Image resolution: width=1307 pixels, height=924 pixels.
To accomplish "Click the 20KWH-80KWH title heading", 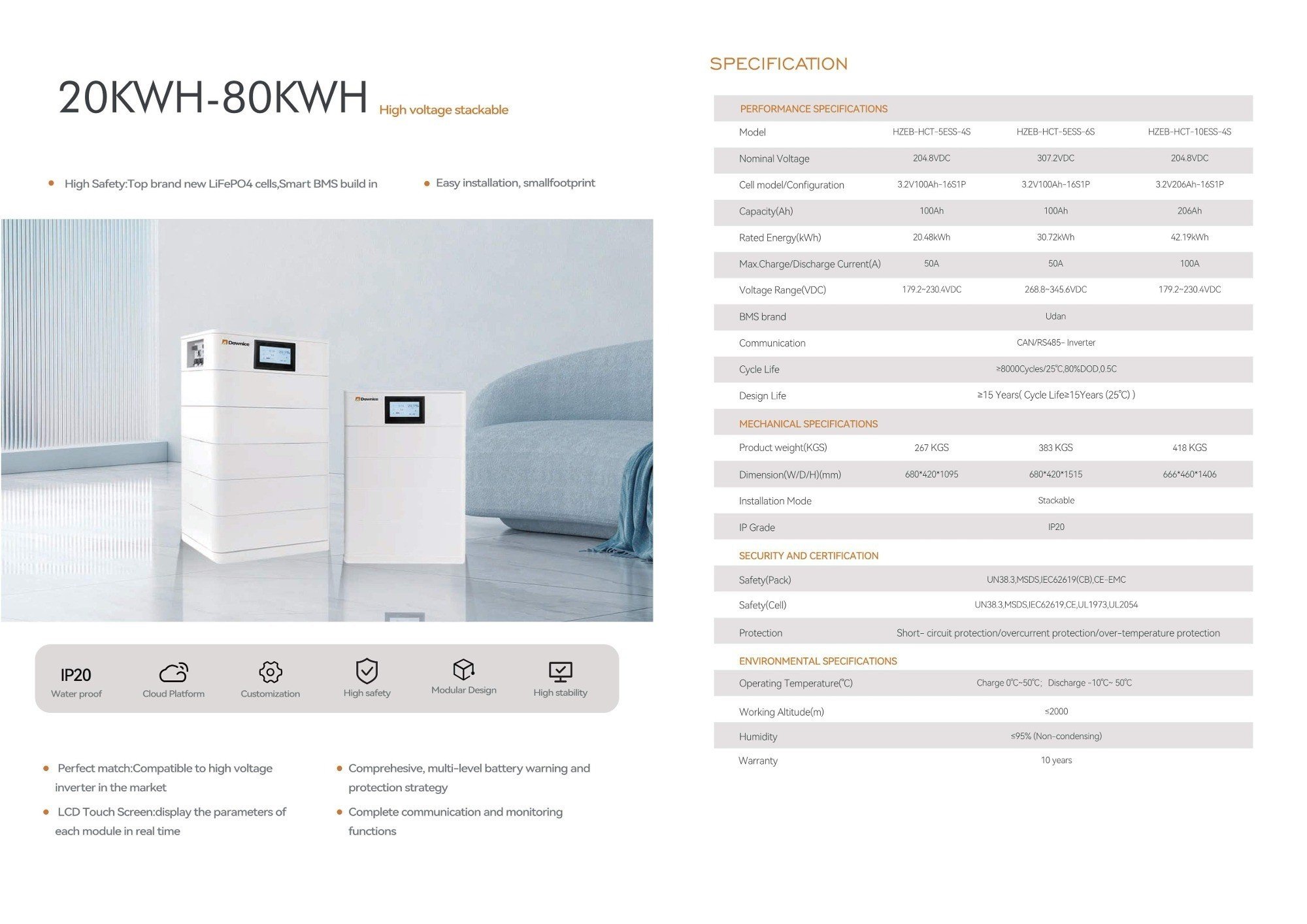I will point(213,97).
